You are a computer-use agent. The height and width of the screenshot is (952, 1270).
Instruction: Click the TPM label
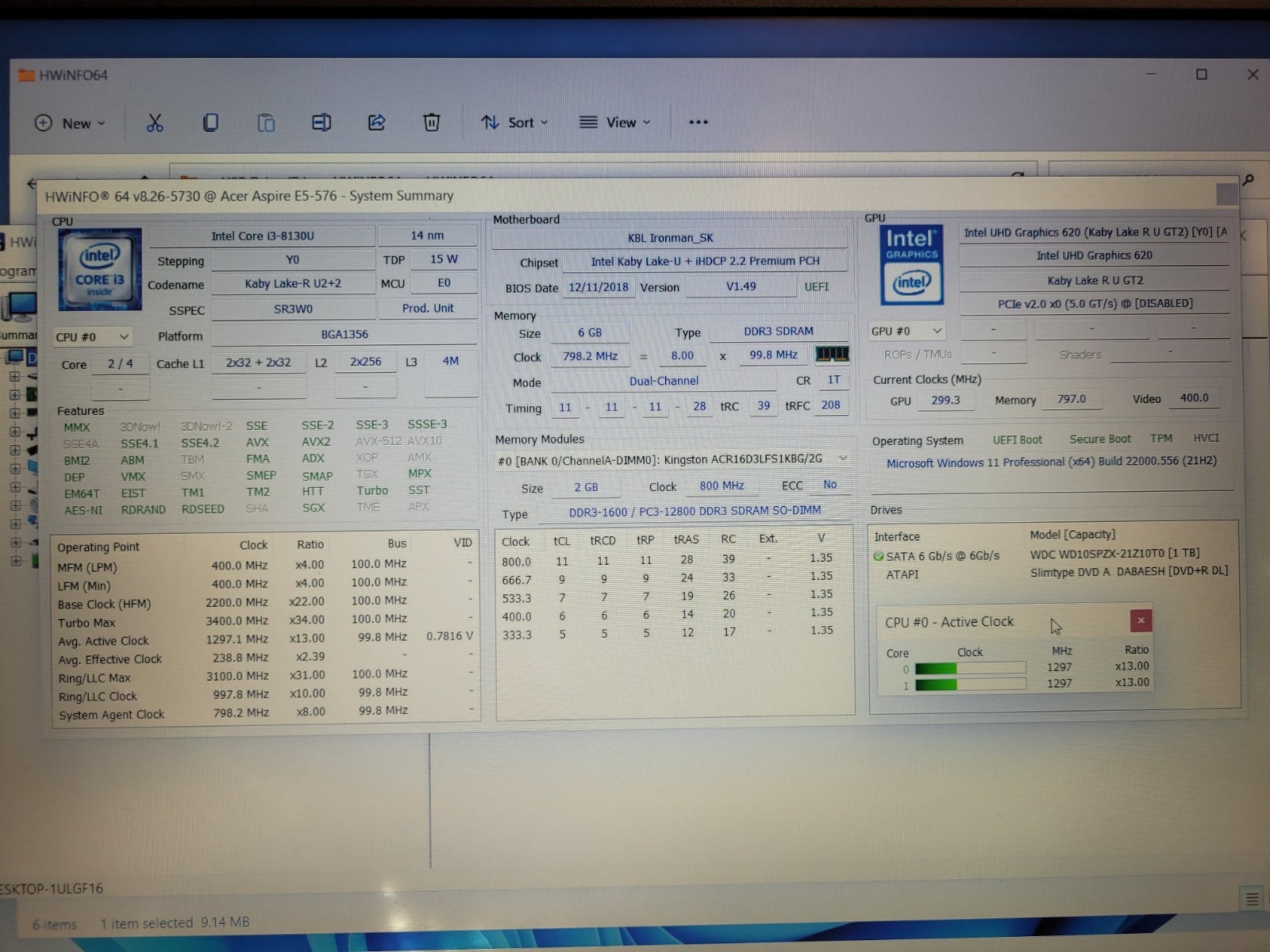coord(1160,438)
